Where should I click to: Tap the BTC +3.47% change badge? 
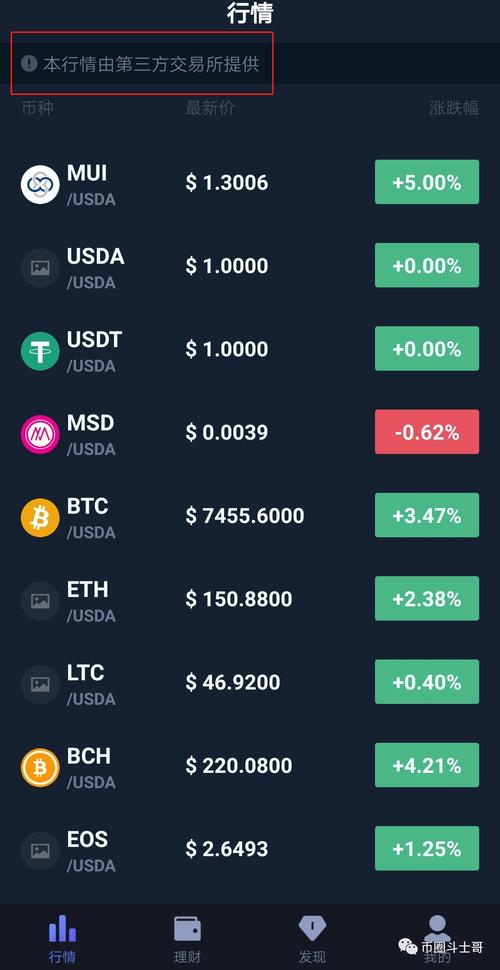pos(427,515)
